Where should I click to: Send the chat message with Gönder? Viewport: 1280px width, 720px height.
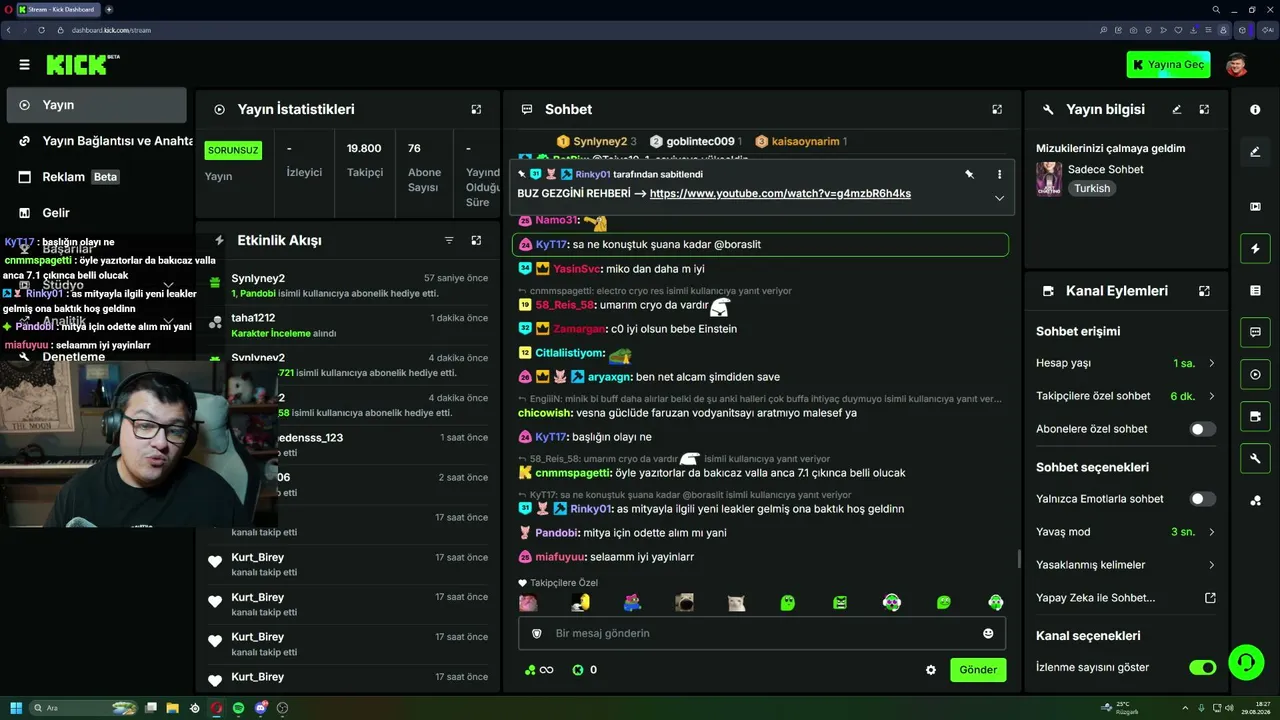(978, 670)
